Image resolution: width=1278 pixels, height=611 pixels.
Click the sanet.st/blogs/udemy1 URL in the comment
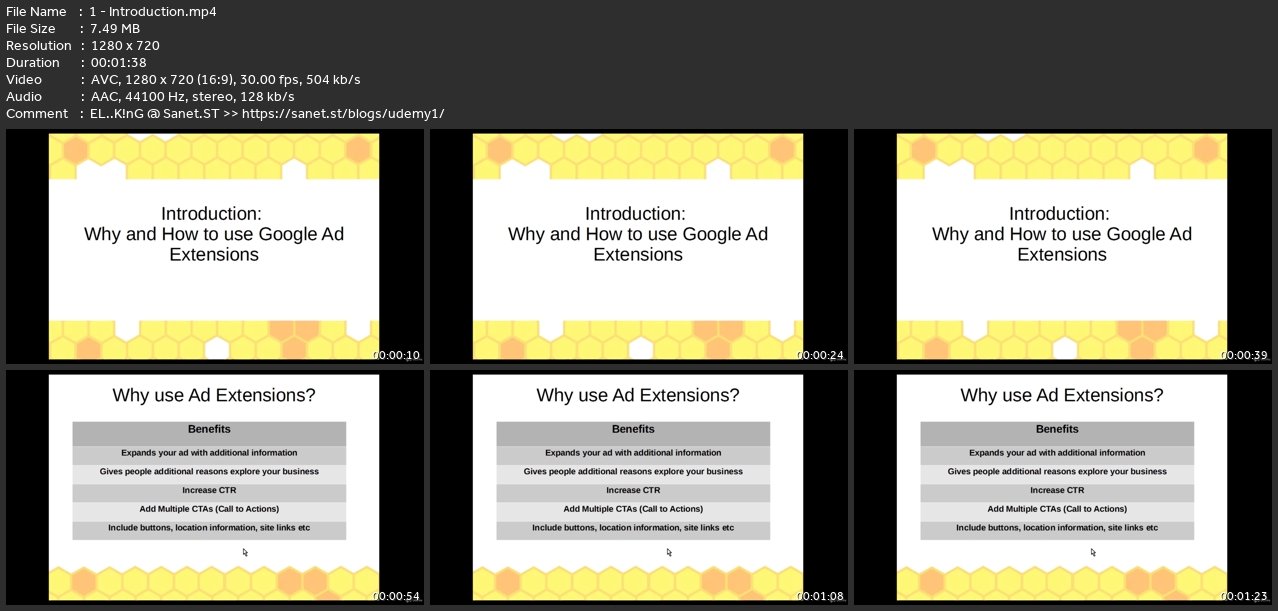coord(343,113)
